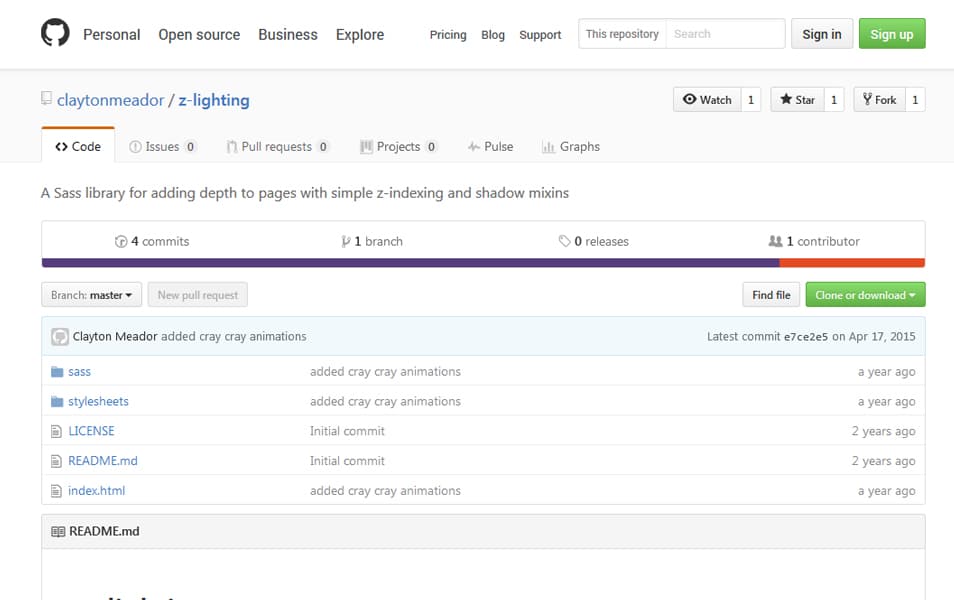954x600 pixels.
Task: Open the Initial commit message in LICENSE row
Action: click(x=347, y=431)
